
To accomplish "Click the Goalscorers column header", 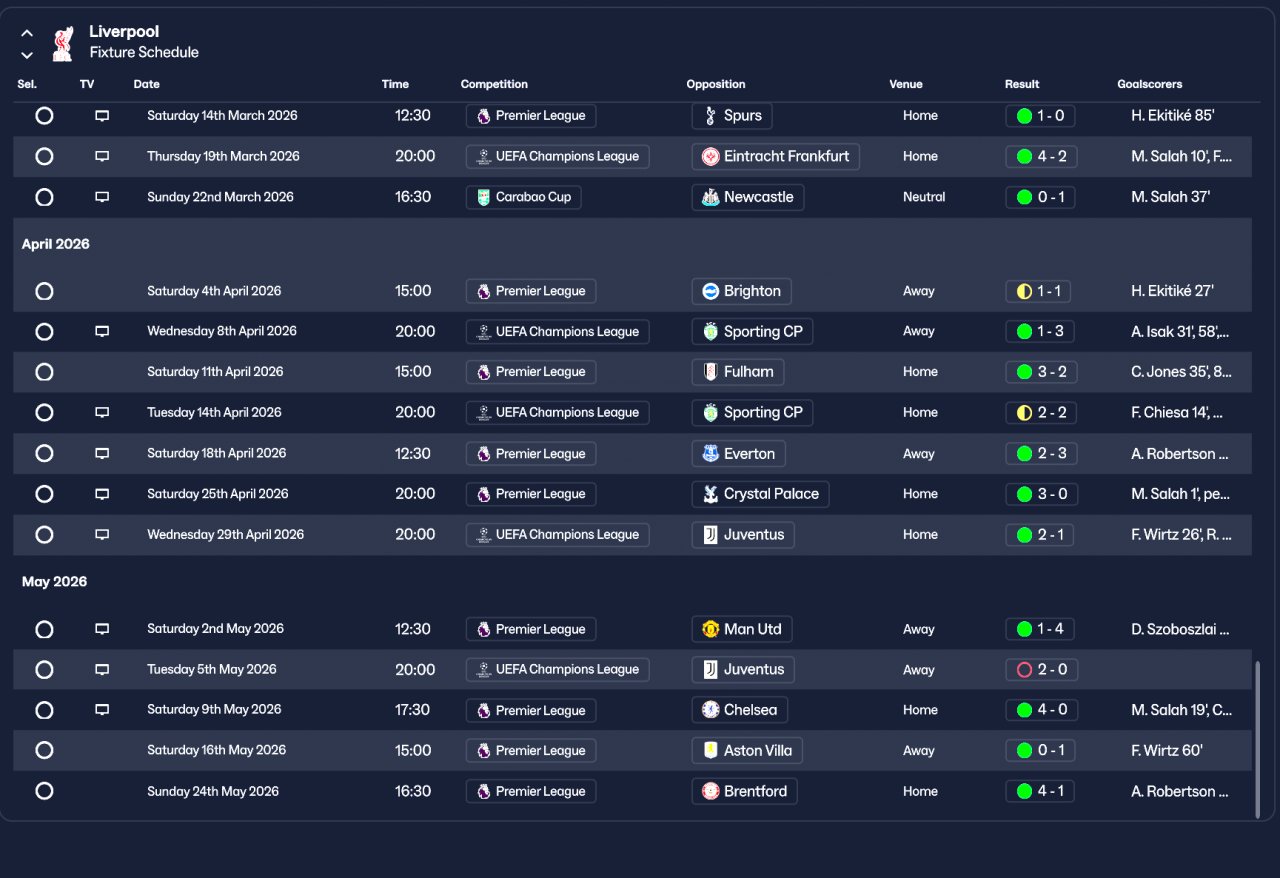I will tap(1150, 84).
